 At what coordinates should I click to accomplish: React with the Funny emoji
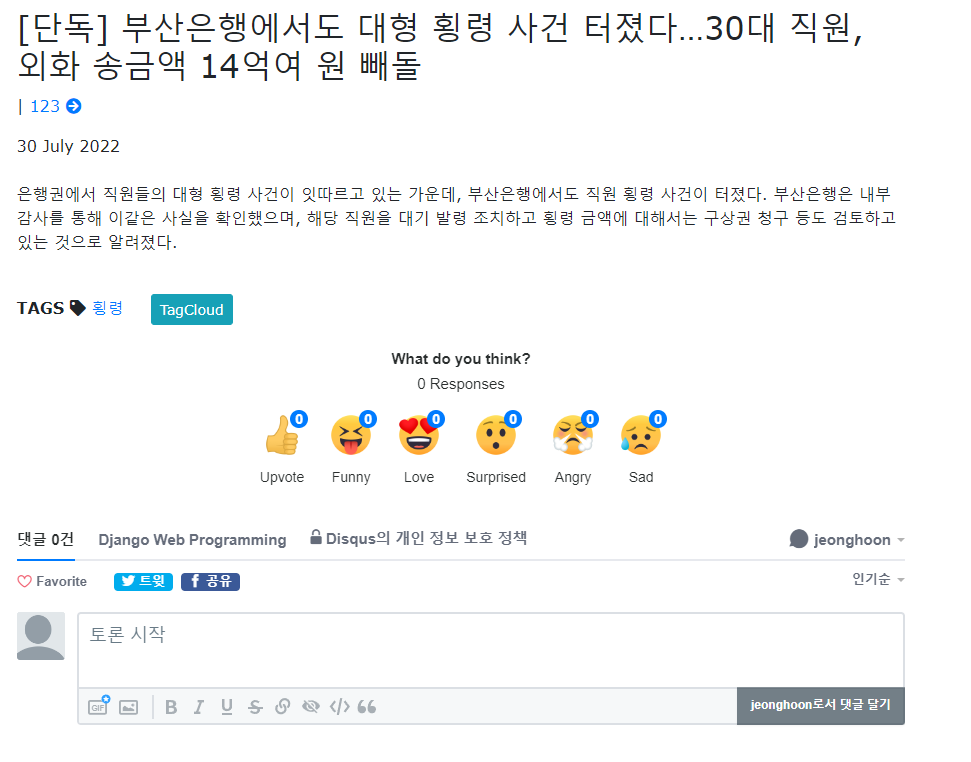click(x=351, y=435)
